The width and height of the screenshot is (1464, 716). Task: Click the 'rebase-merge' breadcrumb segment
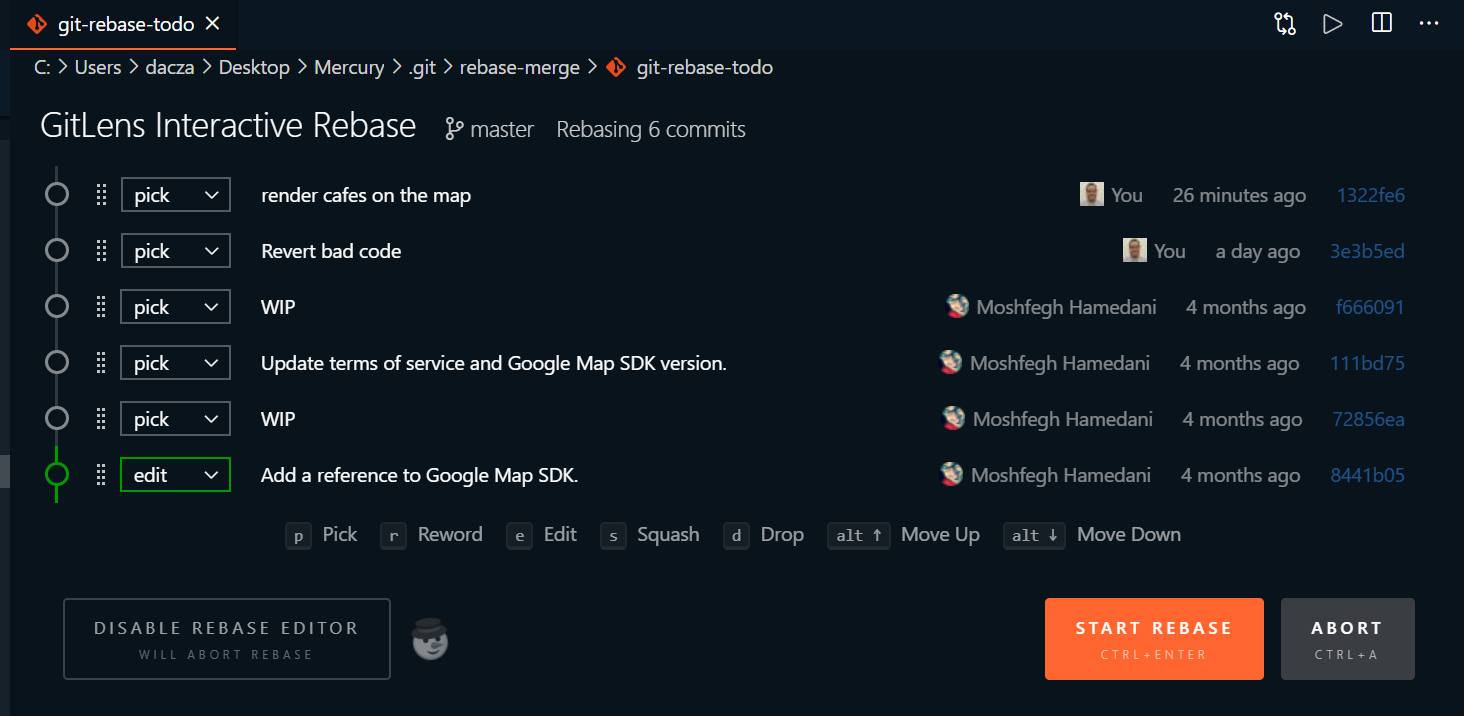click(519, 67)
